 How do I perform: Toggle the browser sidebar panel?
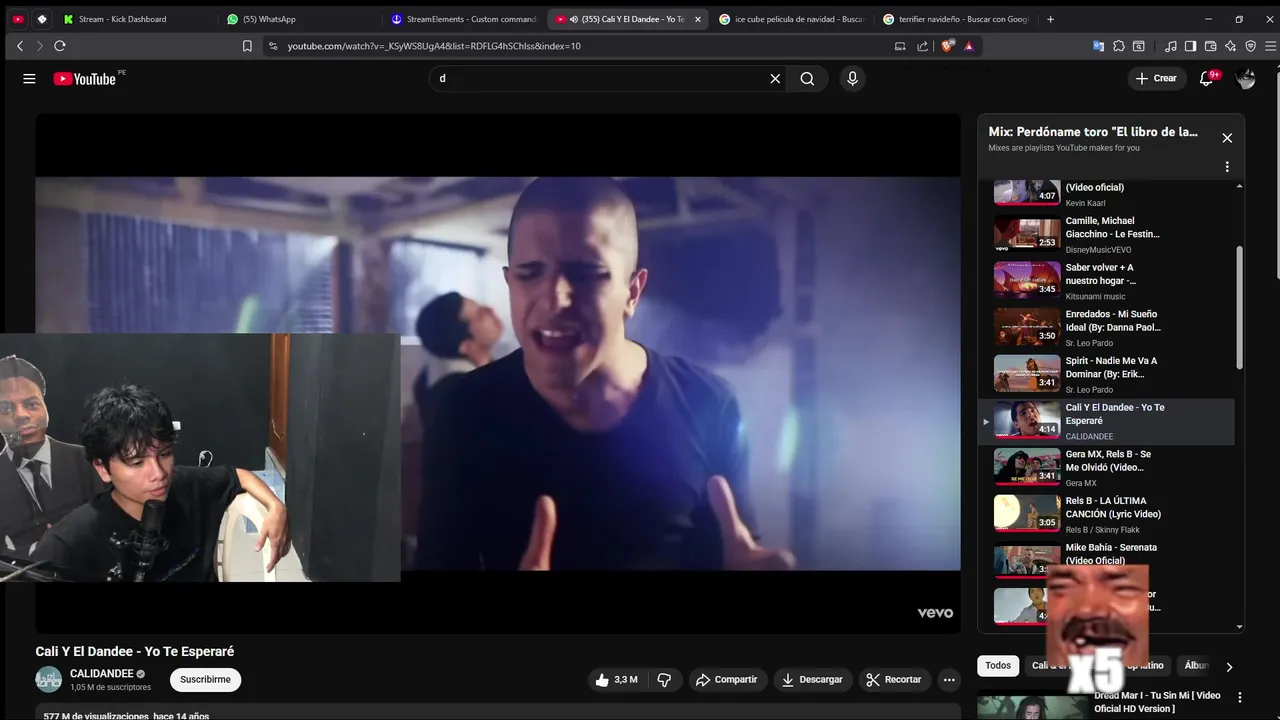(1190, 46)
